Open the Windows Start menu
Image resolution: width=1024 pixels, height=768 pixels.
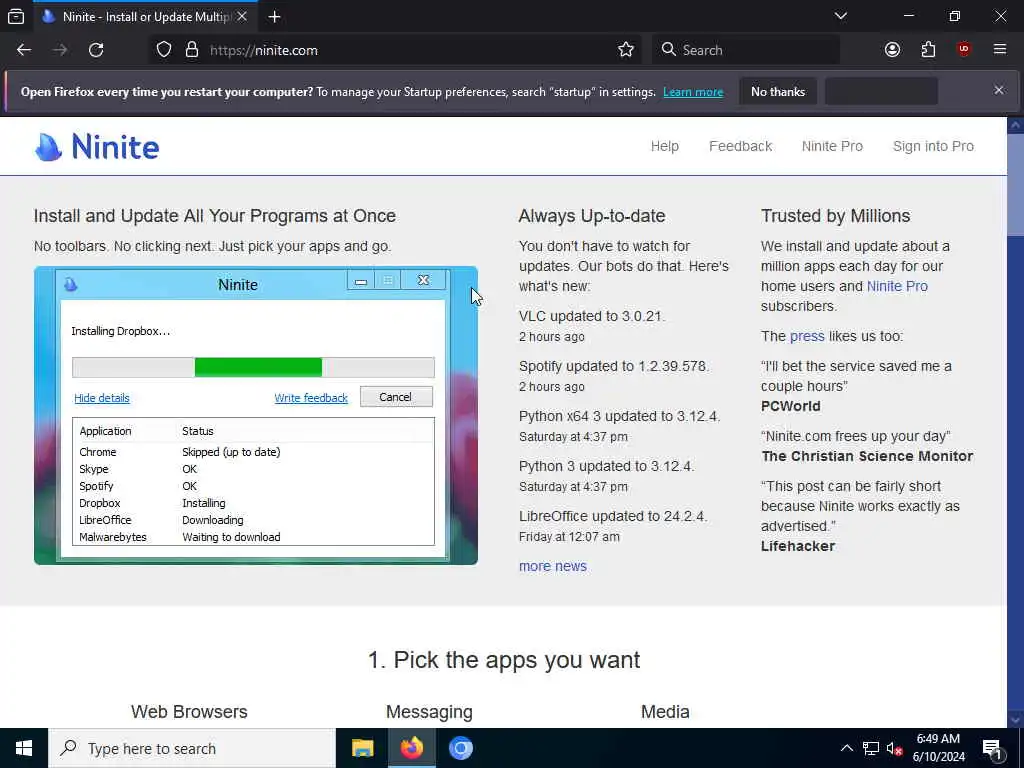point(24,748)
